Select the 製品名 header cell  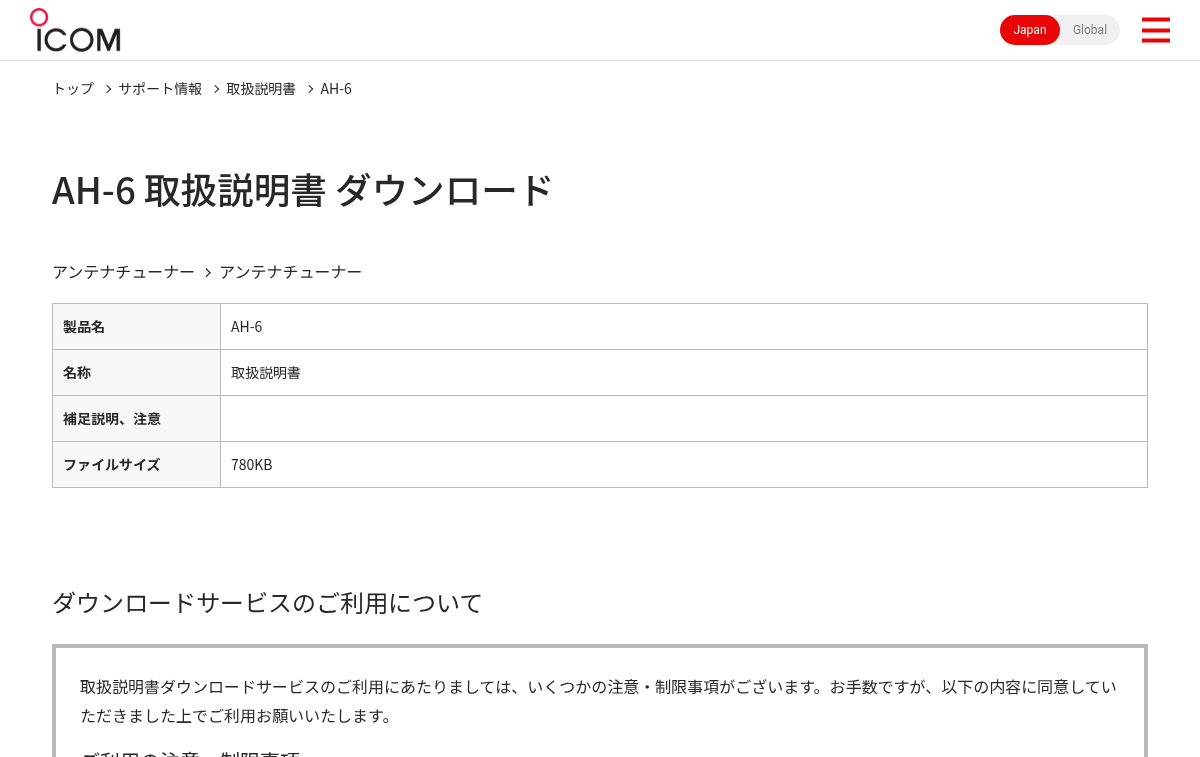[x=136, y=327]
